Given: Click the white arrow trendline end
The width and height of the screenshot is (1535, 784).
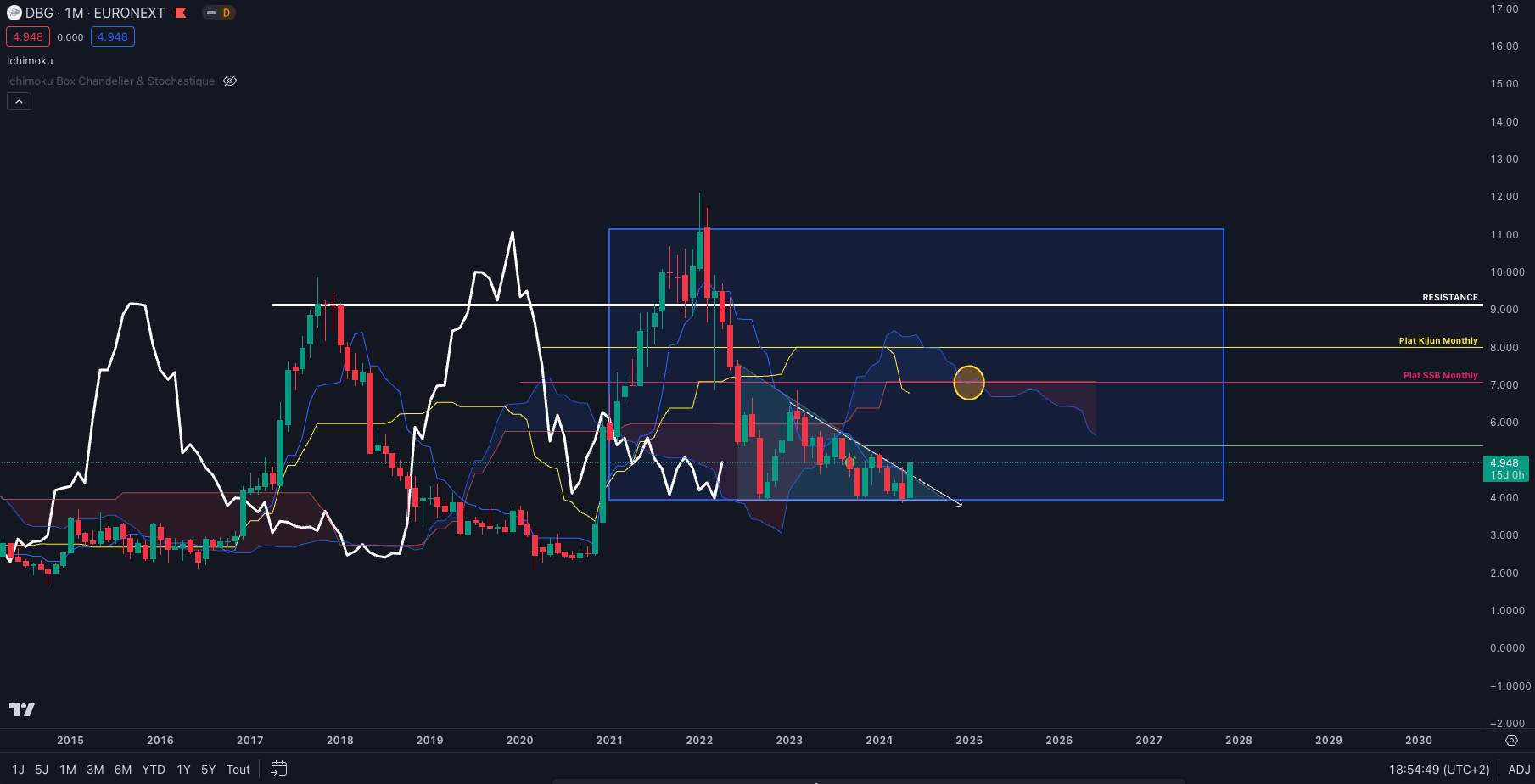Looking at the screenshot, I should point(959,504).
